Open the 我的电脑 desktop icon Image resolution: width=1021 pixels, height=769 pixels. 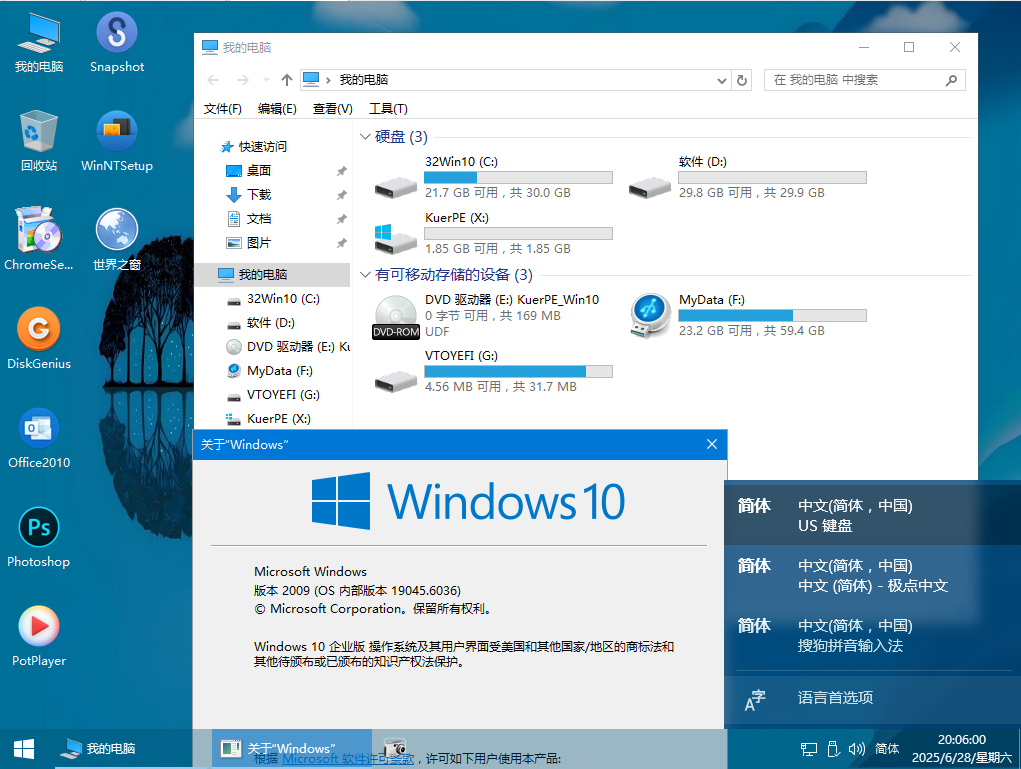pyautogui.click(x=38, y=43)
